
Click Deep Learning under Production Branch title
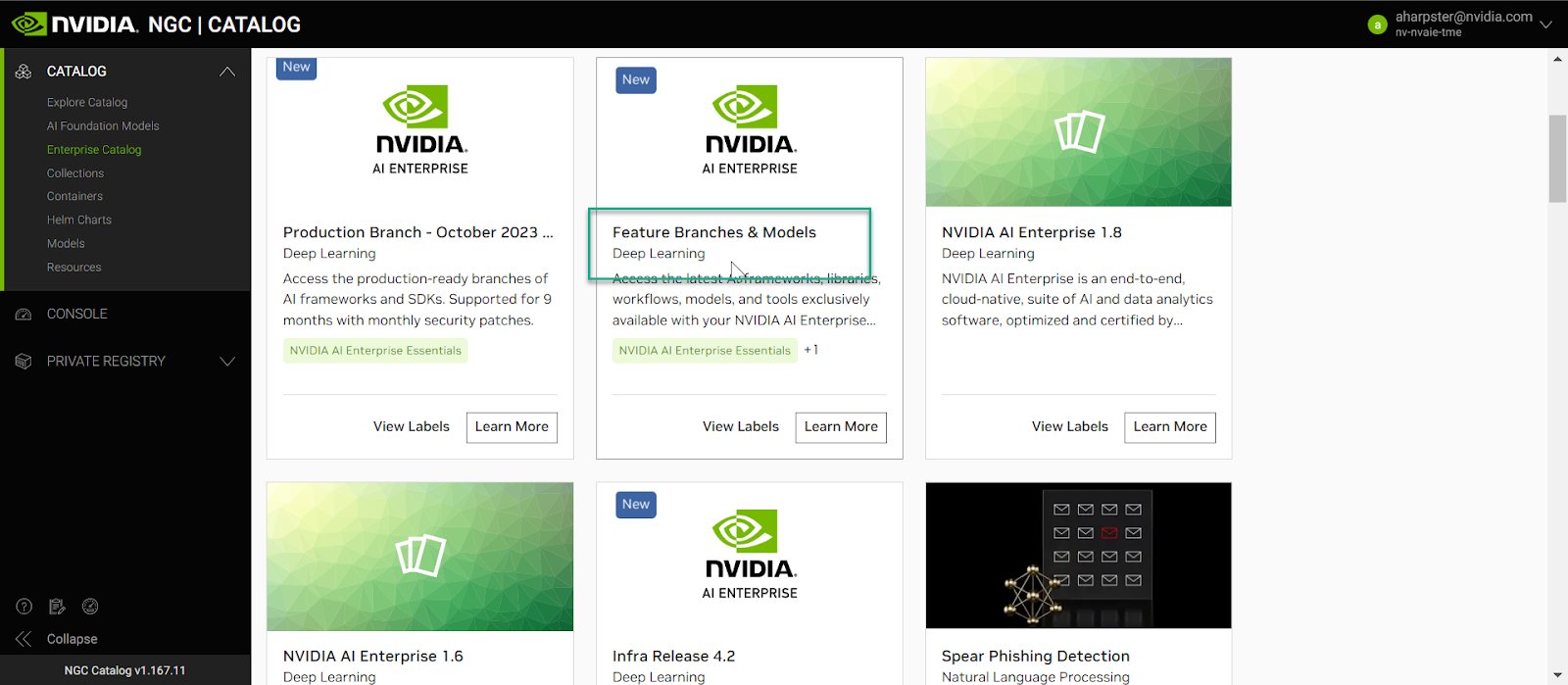329,254
